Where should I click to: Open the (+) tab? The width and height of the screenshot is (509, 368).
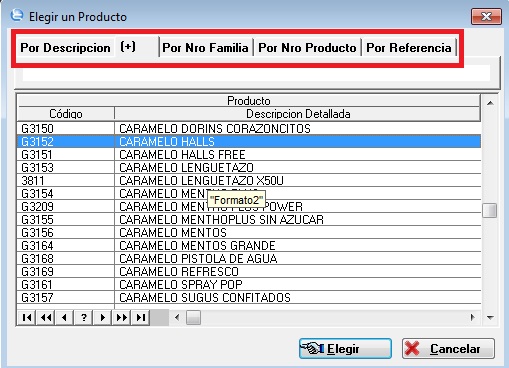[x=128, y=47]
